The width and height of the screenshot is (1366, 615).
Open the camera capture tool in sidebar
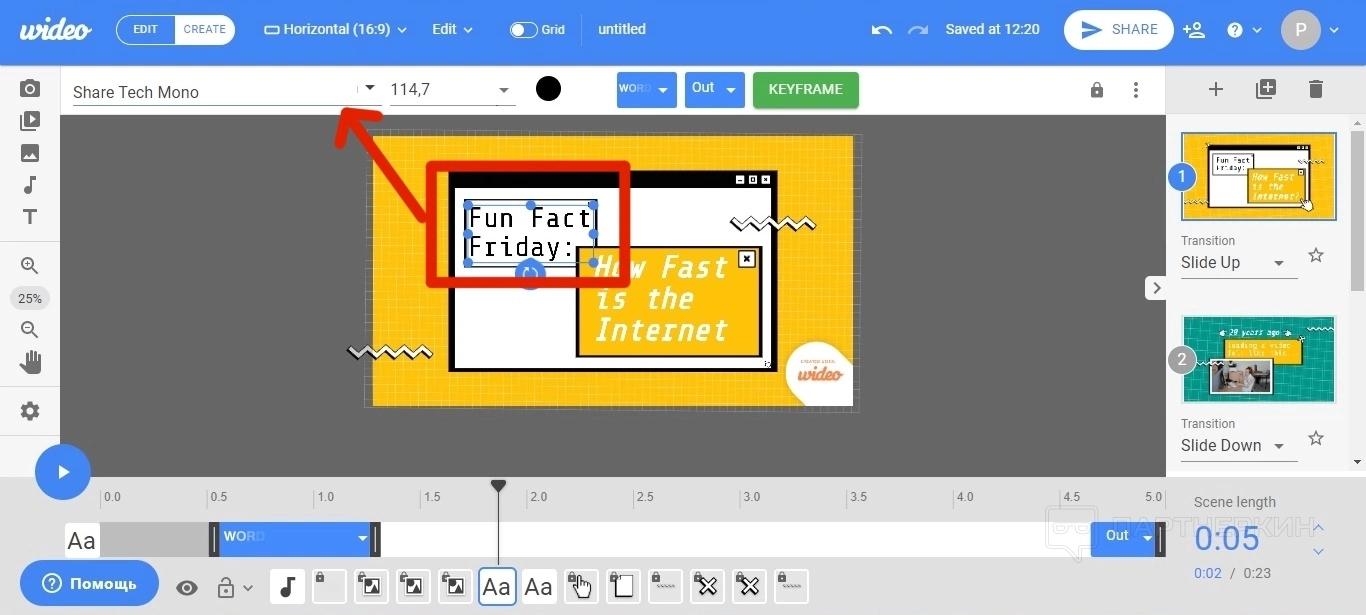[x=30, y=89]
